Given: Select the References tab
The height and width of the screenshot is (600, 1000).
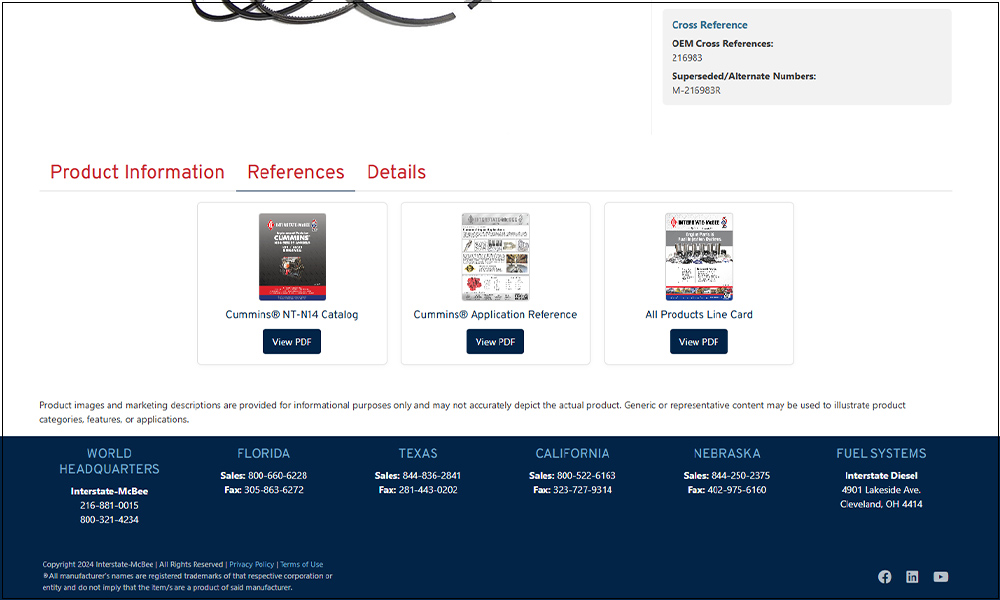Looking at the screenshot, I should pyautogui.click(x=295, y=172).
